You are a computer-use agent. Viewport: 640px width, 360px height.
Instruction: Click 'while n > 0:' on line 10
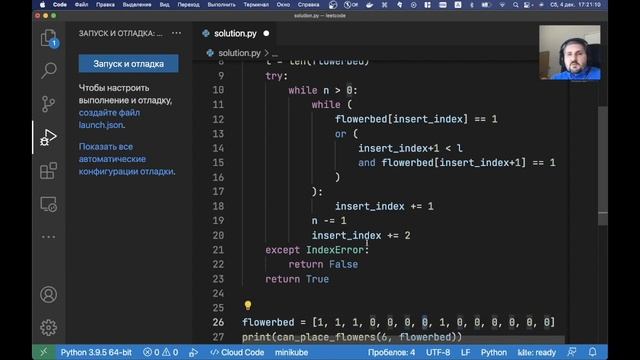pyautogui.click(x=323, y=90)
